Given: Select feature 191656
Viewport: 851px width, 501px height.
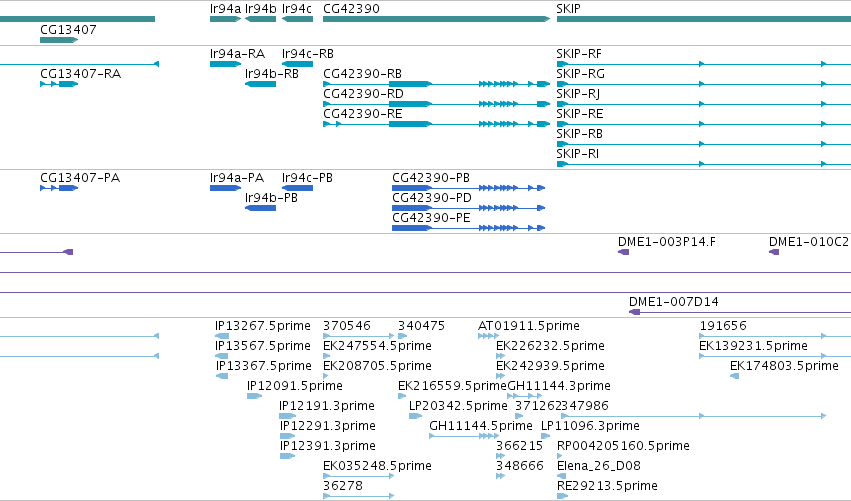Looking at the screenshot, I should click(723, 326).
